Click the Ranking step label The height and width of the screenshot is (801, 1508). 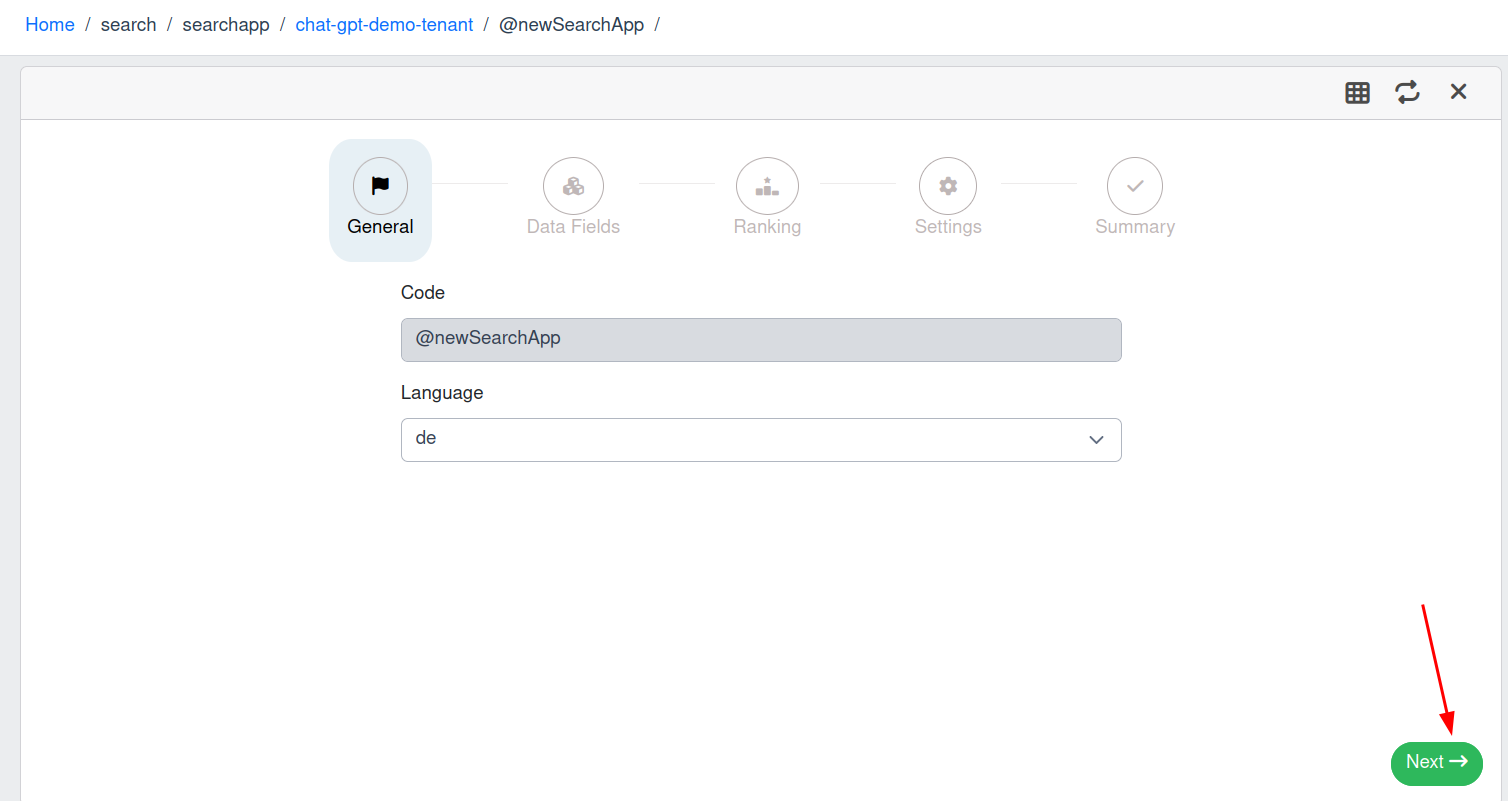(x=767, y=227)
